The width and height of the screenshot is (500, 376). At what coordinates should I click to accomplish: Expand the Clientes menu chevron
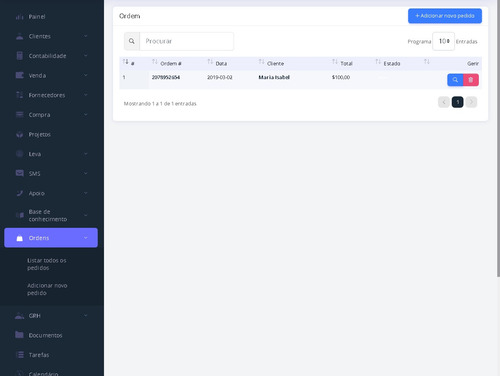coord(86,36)
